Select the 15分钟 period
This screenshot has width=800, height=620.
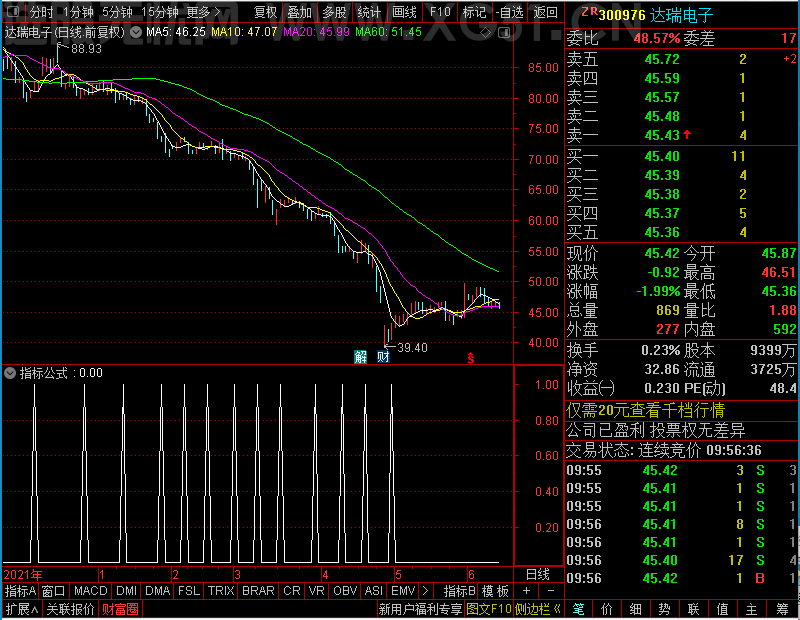pos(159,12)
